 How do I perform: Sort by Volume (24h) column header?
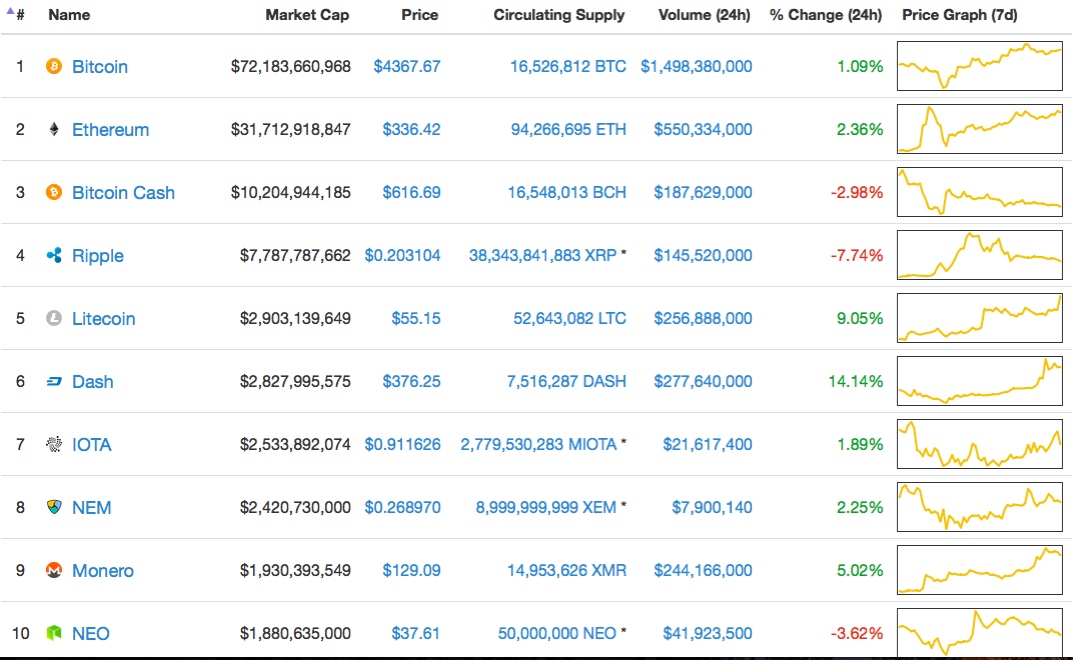tap(704, 15)
